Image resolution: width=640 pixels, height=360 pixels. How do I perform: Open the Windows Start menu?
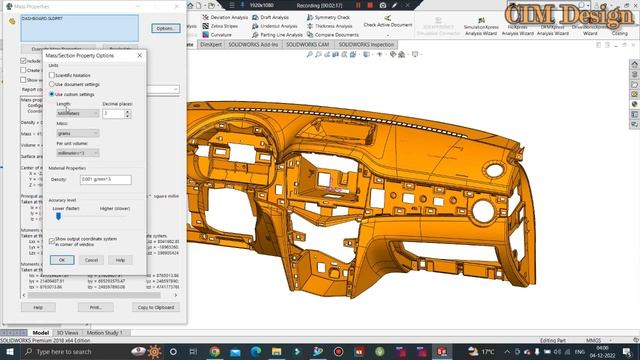click(x=10, y=351)
